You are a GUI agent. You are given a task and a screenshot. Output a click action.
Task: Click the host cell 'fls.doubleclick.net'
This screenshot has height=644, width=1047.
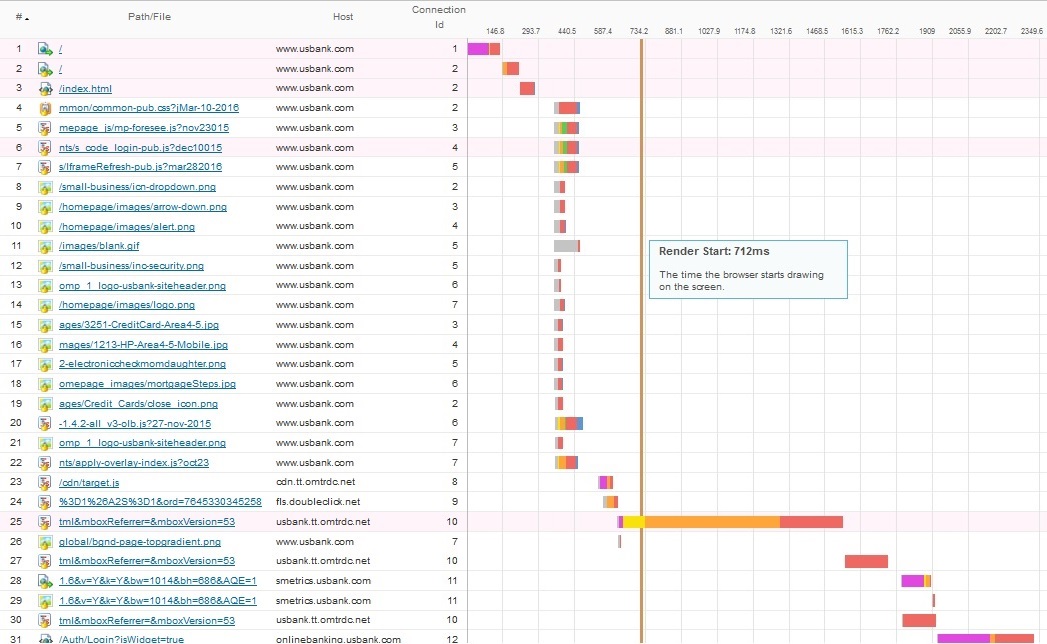318,502
